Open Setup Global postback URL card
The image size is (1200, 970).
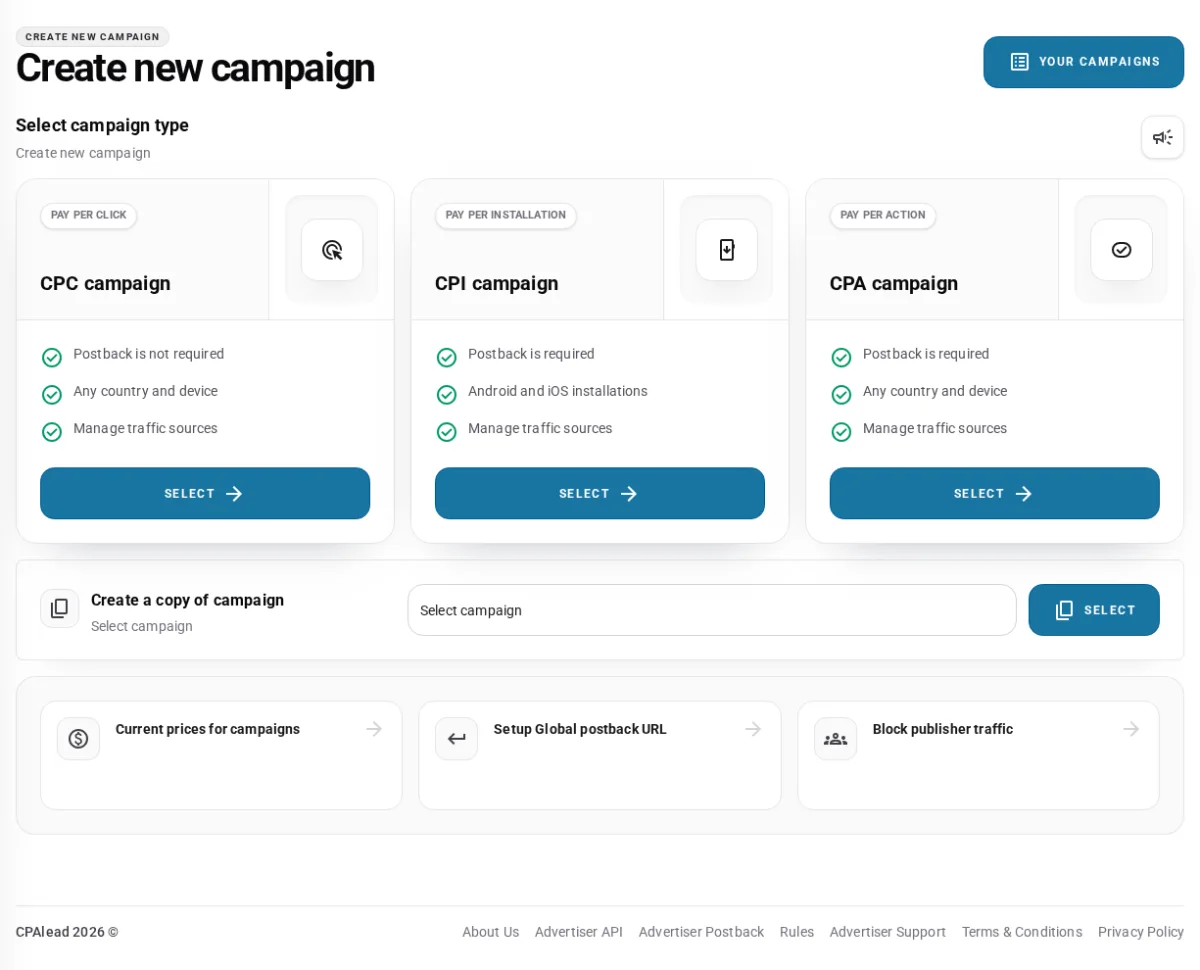tap(600, 755)
